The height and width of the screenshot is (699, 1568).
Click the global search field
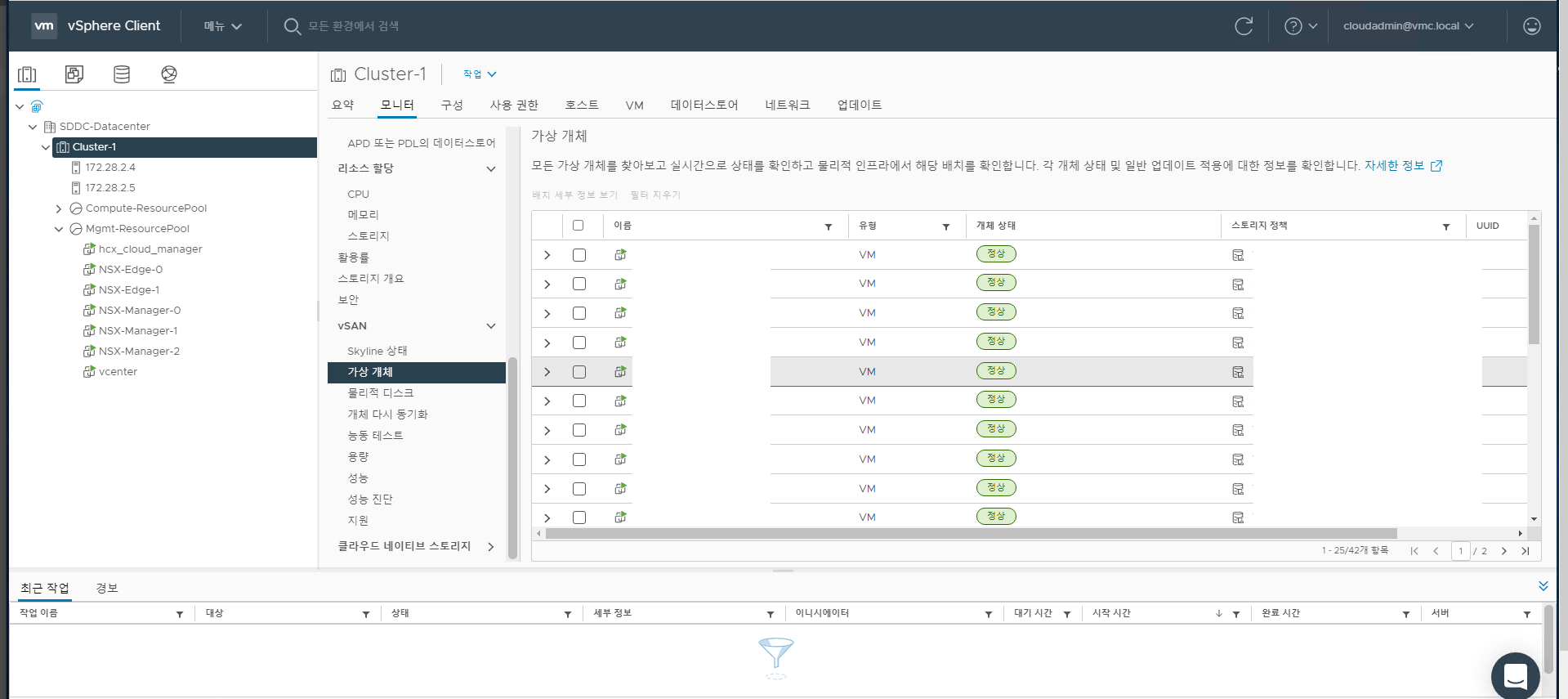[353, 26]
